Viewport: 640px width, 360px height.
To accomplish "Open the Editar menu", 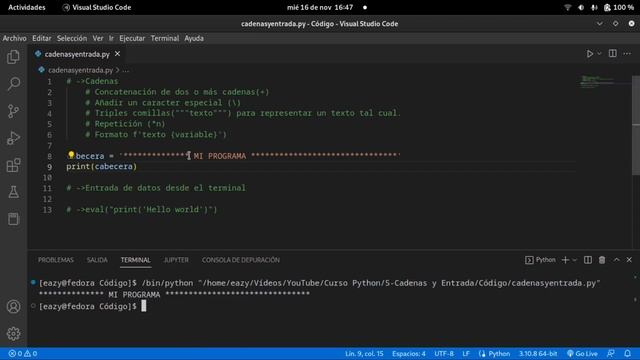I will coord(42,38).
